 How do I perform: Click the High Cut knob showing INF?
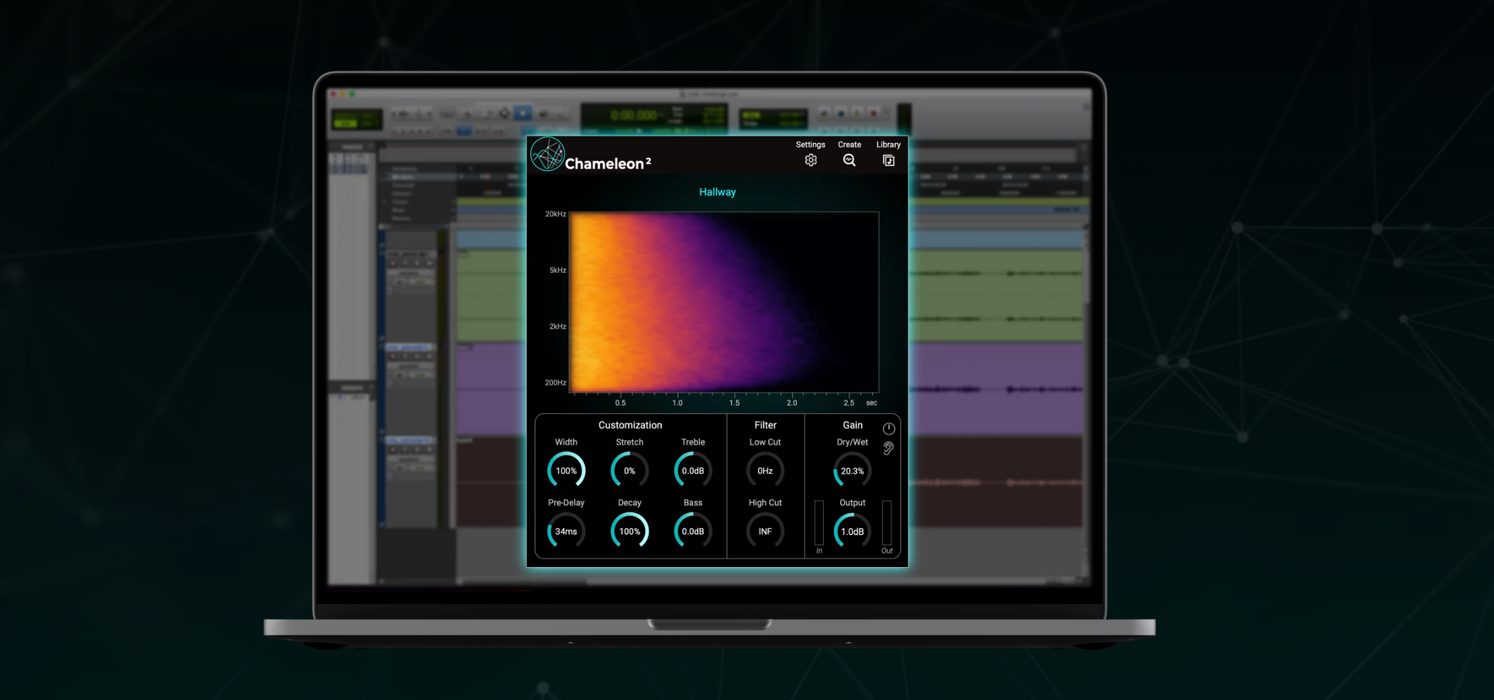[765, 531]
